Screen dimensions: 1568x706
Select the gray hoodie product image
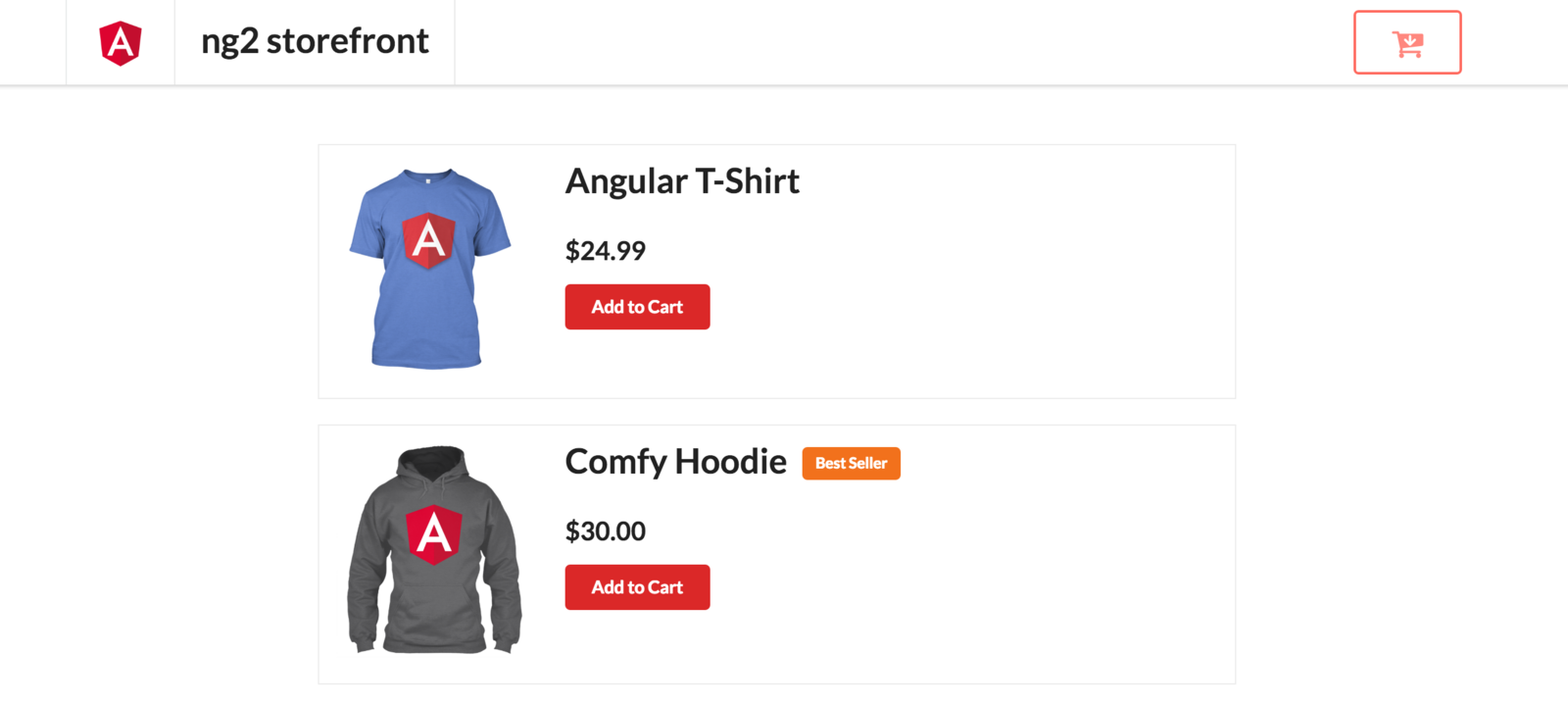[434, 550]
